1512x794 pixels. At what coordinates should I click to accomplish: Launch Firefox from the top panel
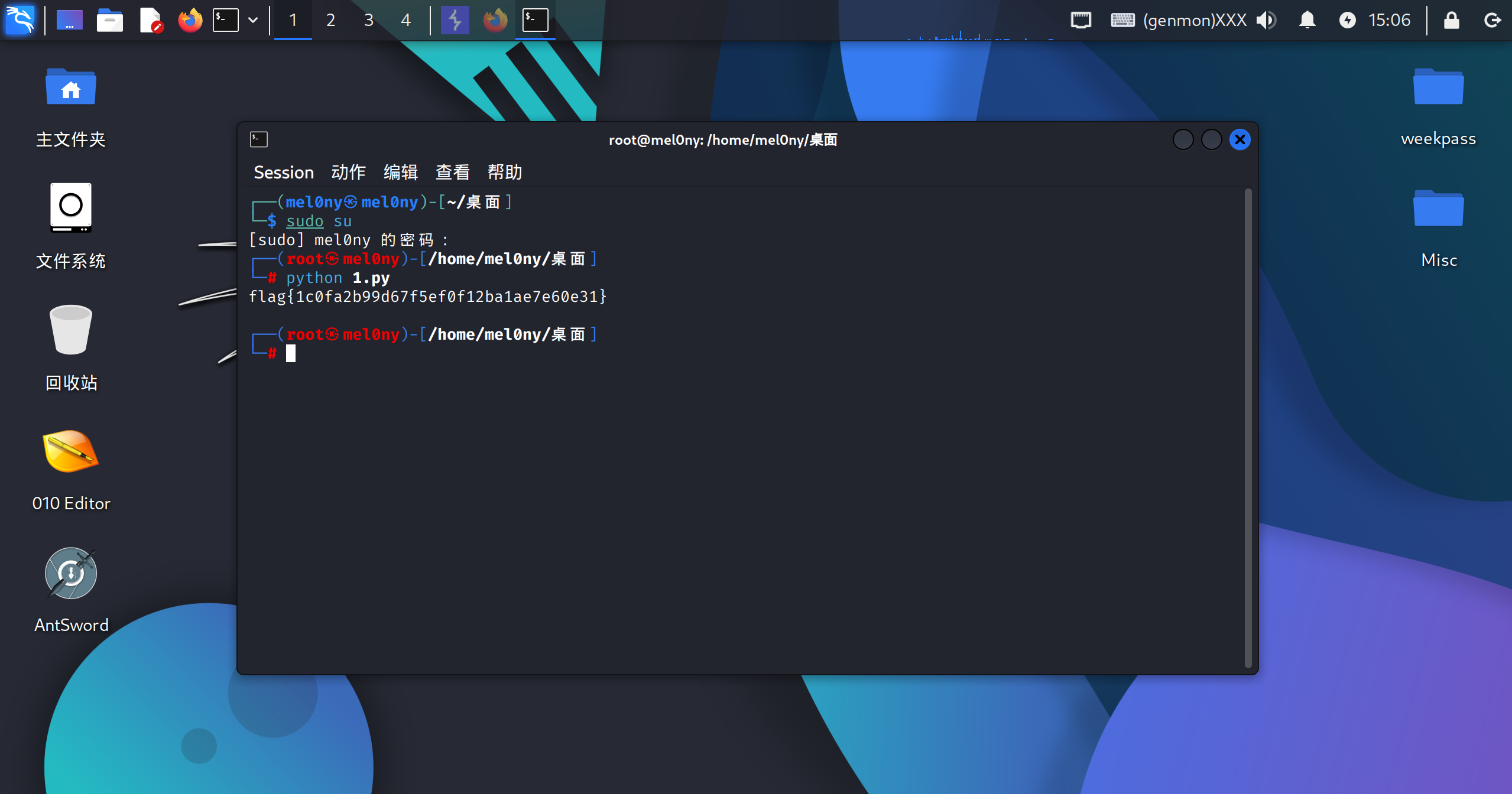click(x=190, y=20)
